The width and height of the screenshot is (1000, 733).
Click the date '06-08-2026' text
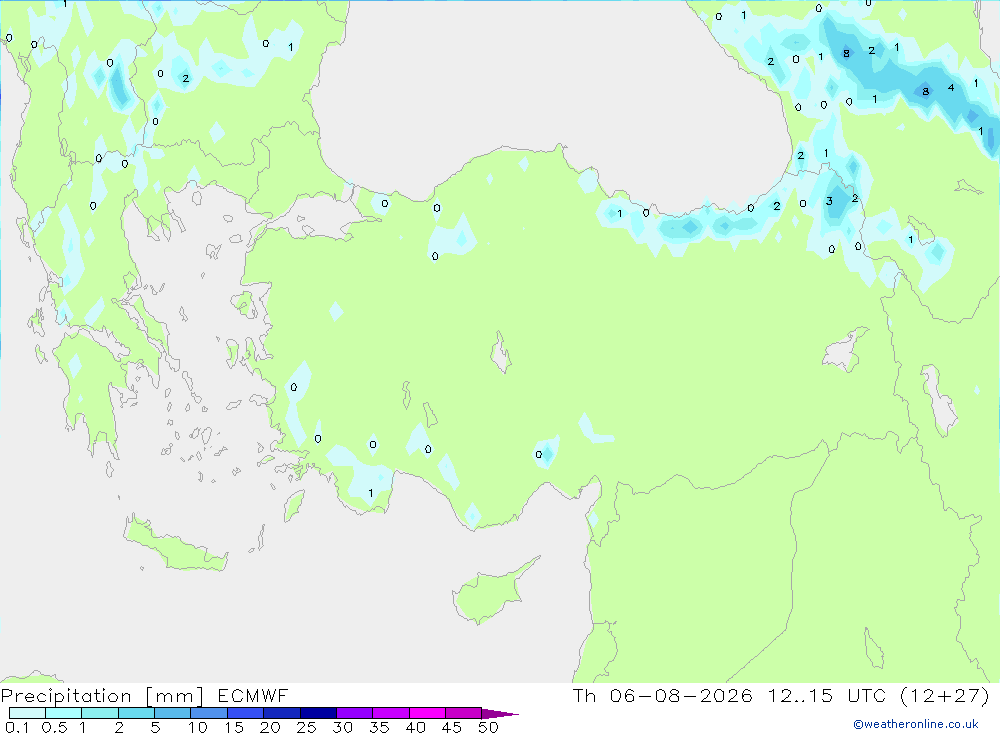coord(681,695)
